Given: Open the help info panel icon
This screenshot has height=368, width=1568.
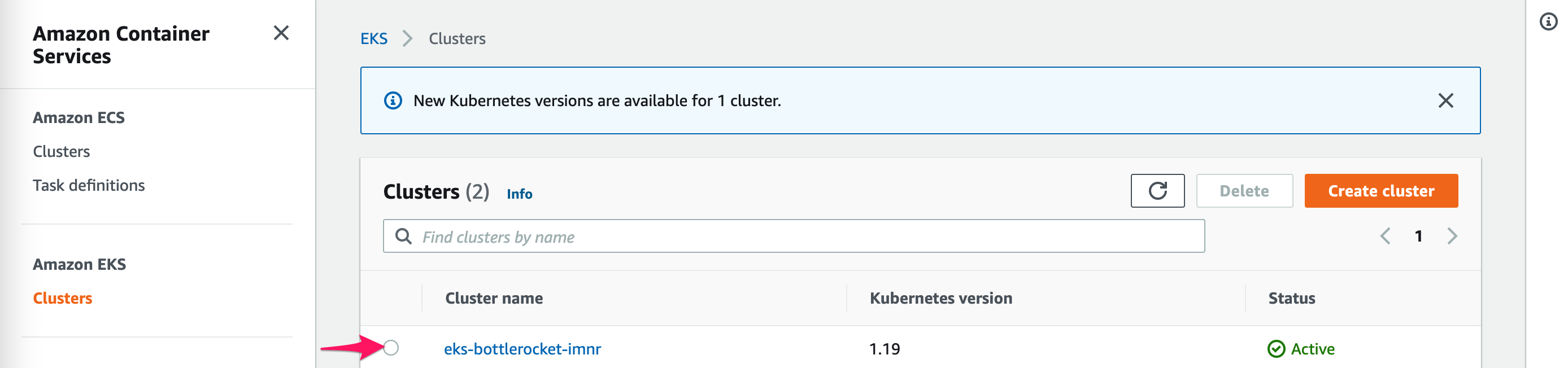Looking at the screenshot, I should click(1547, 22).
